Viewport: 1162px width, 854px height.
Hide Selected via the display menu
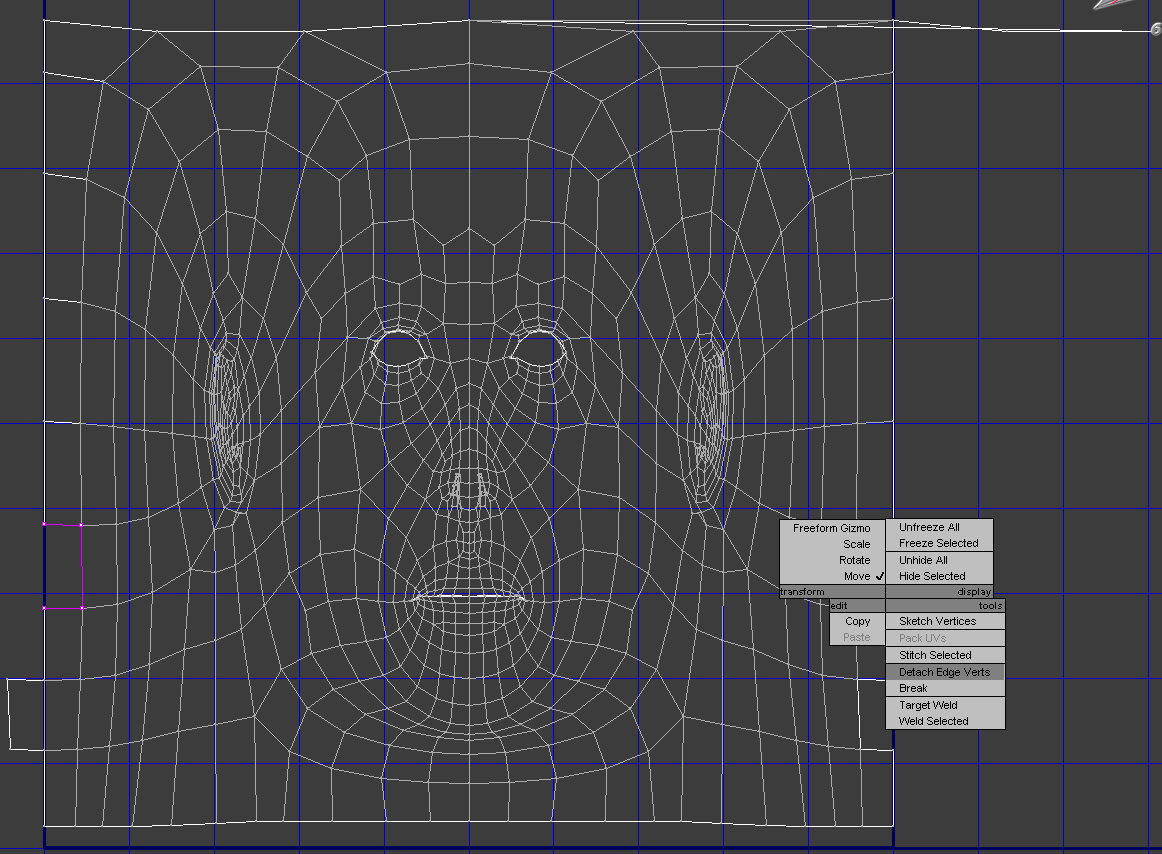pyautogui.click(x=931, y=576)
